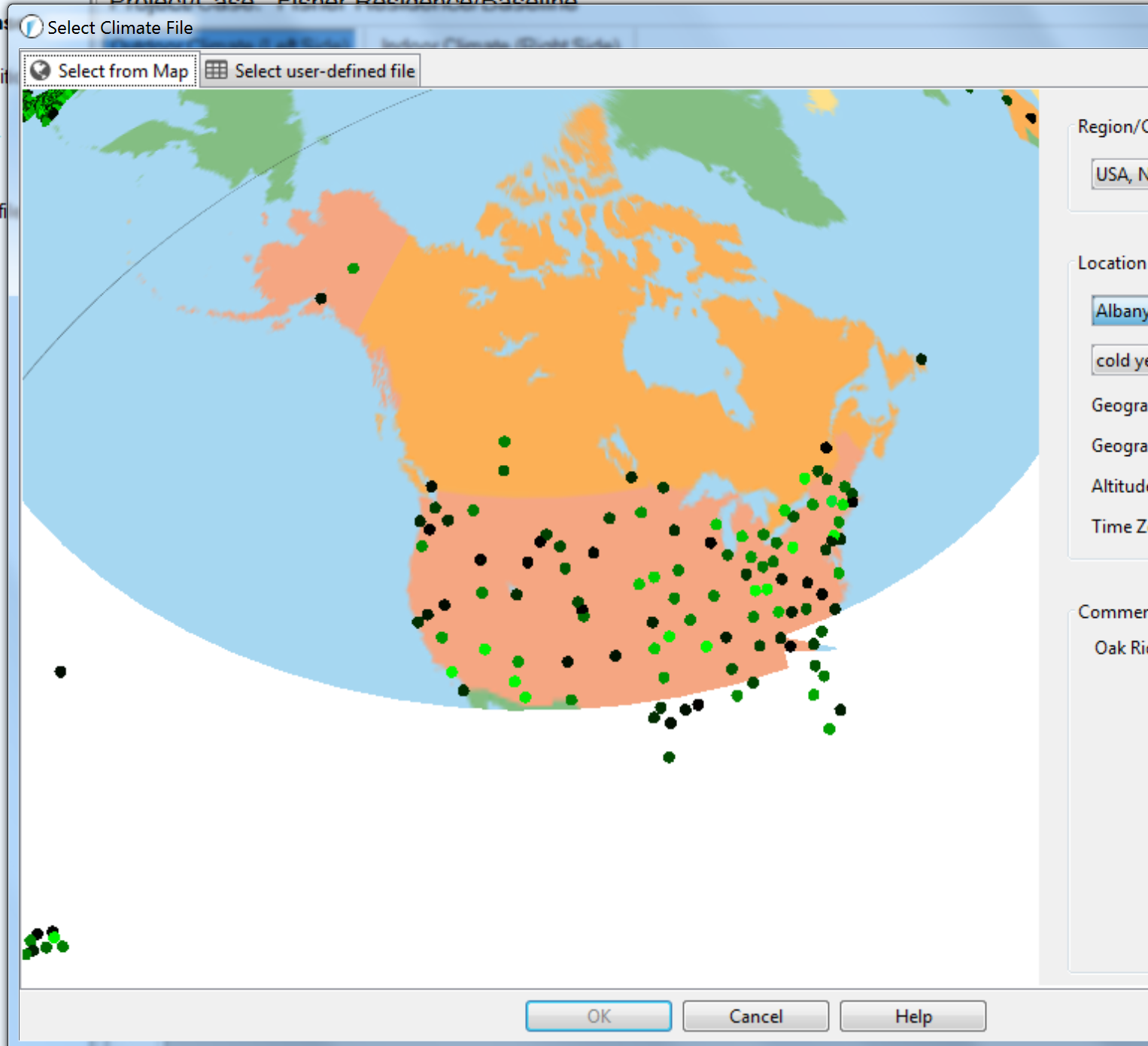Click the globe icon on the map tab

coord(40,71)
